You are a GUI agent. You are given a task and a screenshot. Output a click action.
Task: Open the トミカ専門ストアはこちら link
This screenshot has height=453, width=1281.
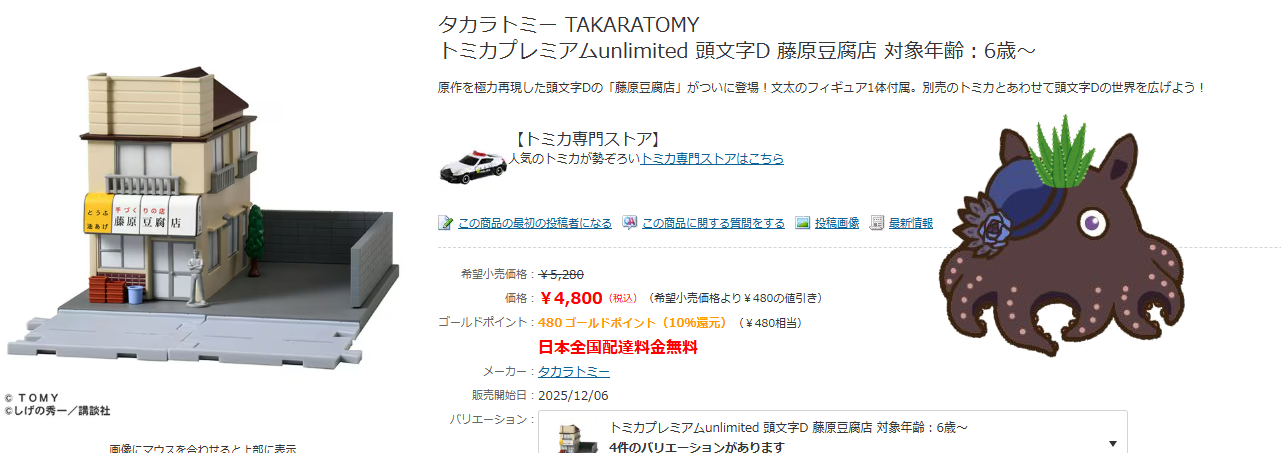click(712, 158)
